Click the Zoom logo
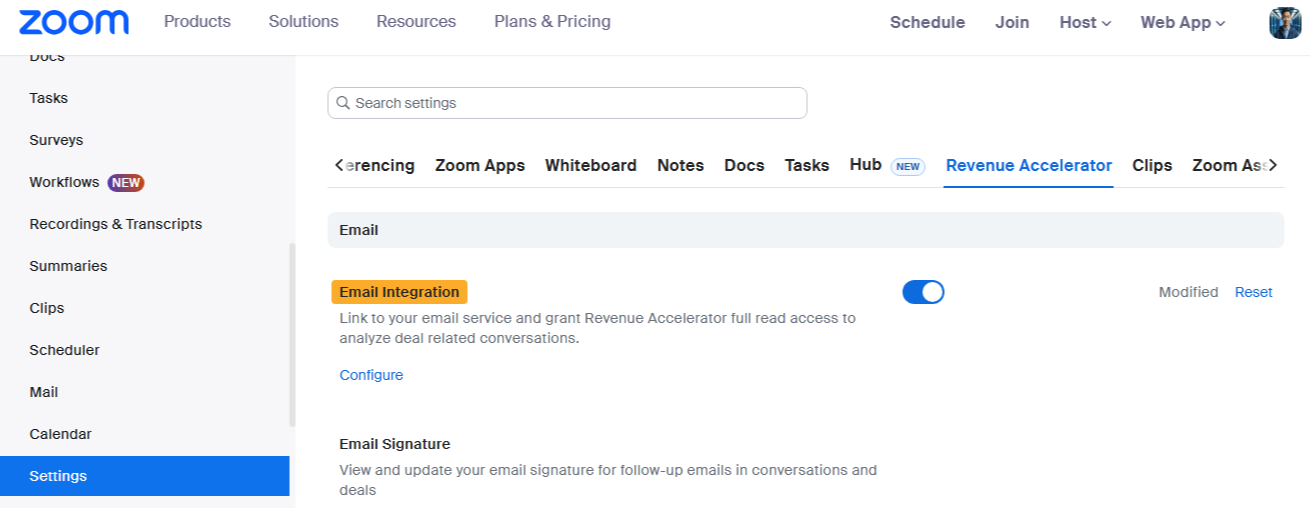1310x508 pixels. tap(74, 22)
